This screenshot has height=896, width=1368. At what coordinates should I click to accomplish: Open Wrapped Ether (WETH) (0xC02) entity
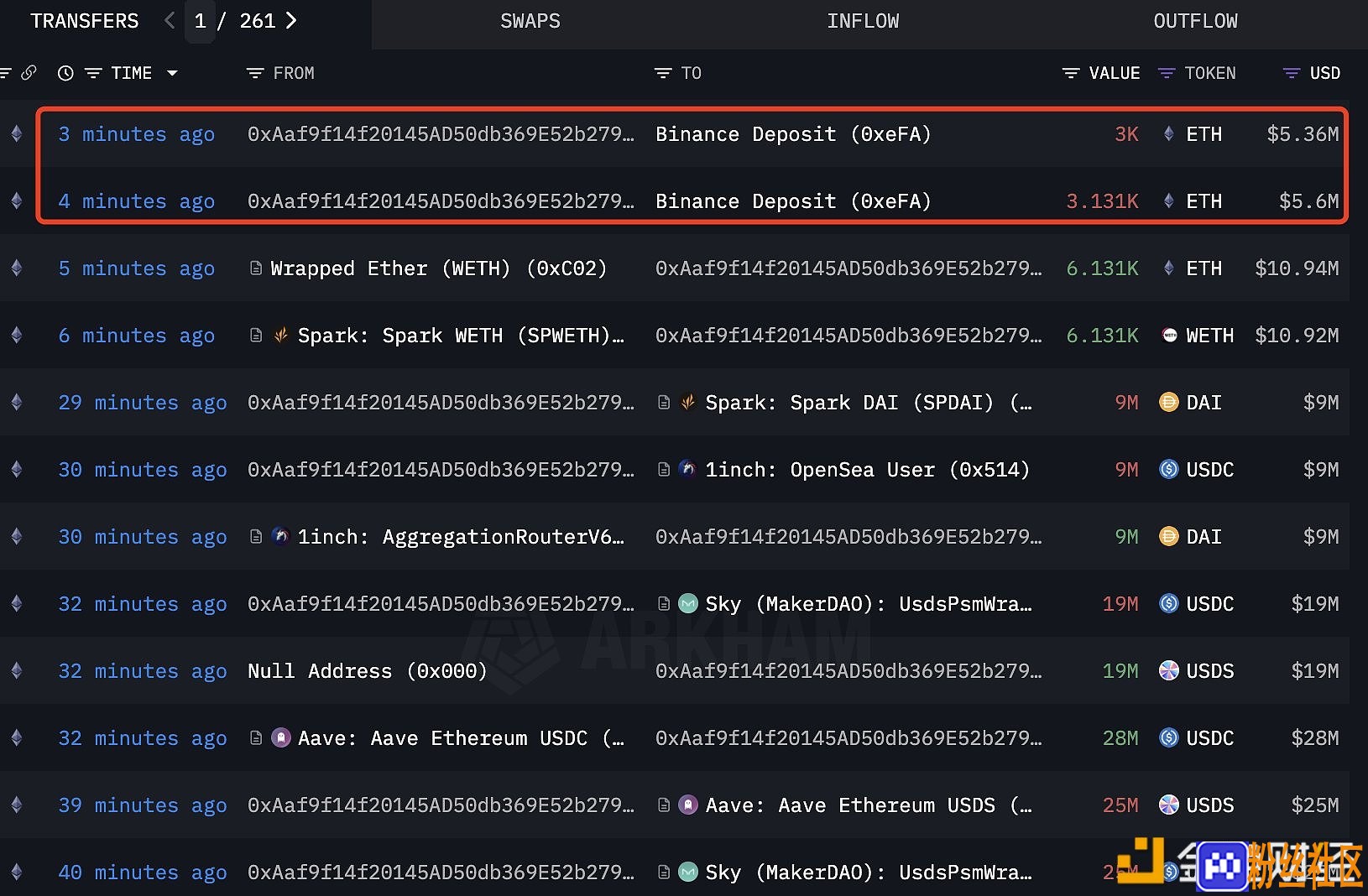click(x=438, y=268)
